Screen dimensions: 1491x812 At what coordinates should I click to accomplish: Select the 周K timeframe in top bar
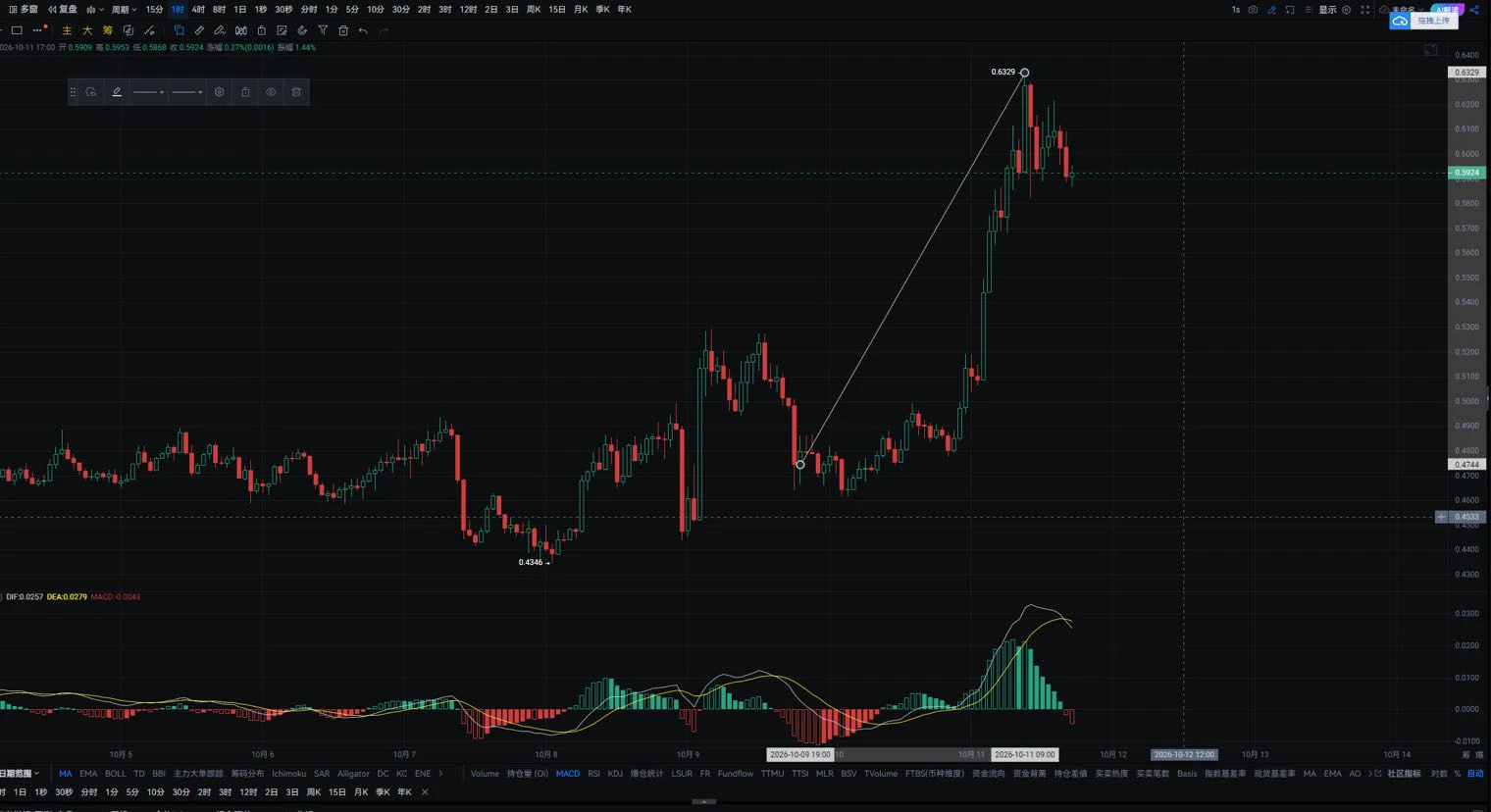(x=534, y=10)
